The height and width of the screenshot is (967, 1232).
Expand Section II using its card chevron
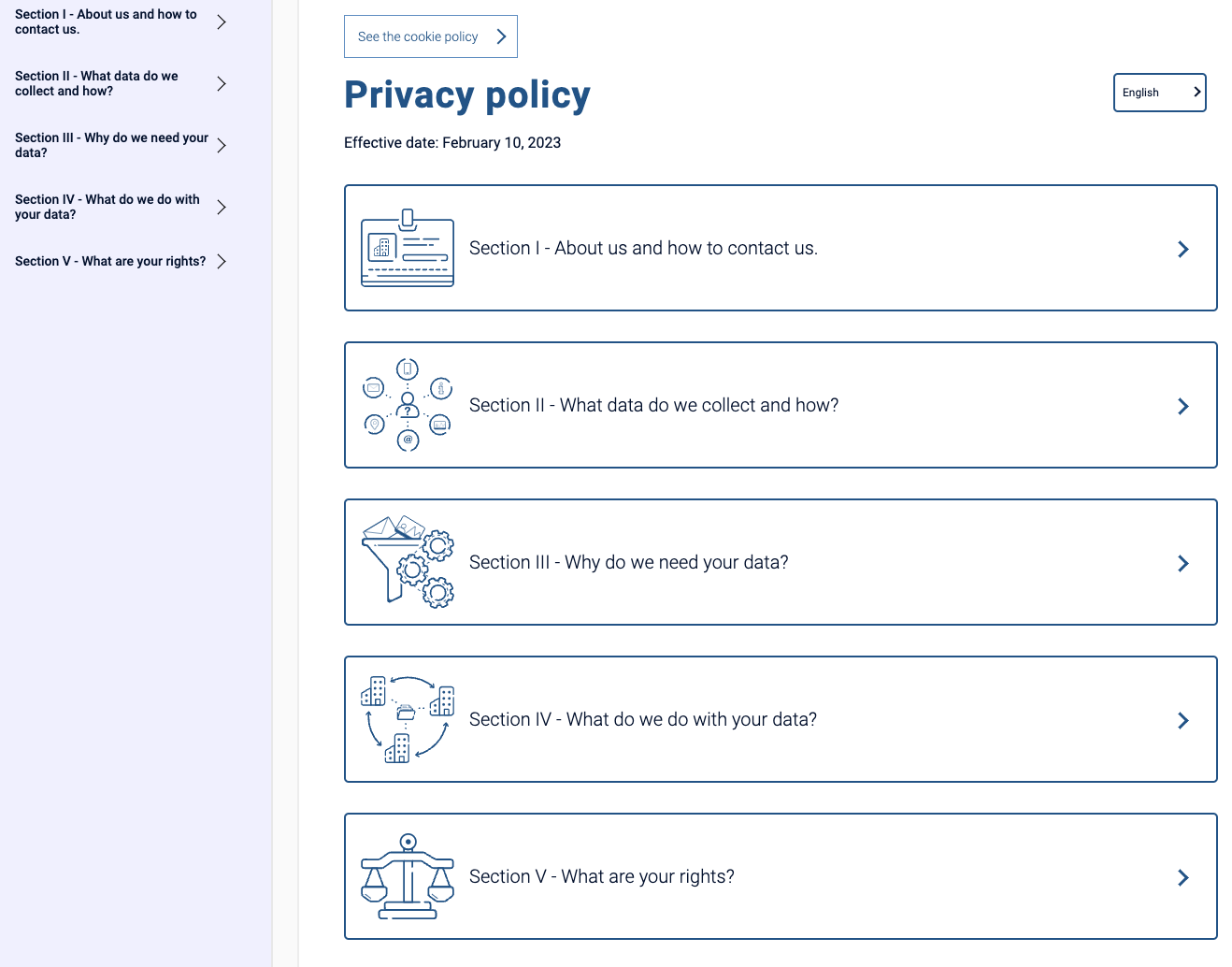pyautogui.click(x=1182, y=406)
